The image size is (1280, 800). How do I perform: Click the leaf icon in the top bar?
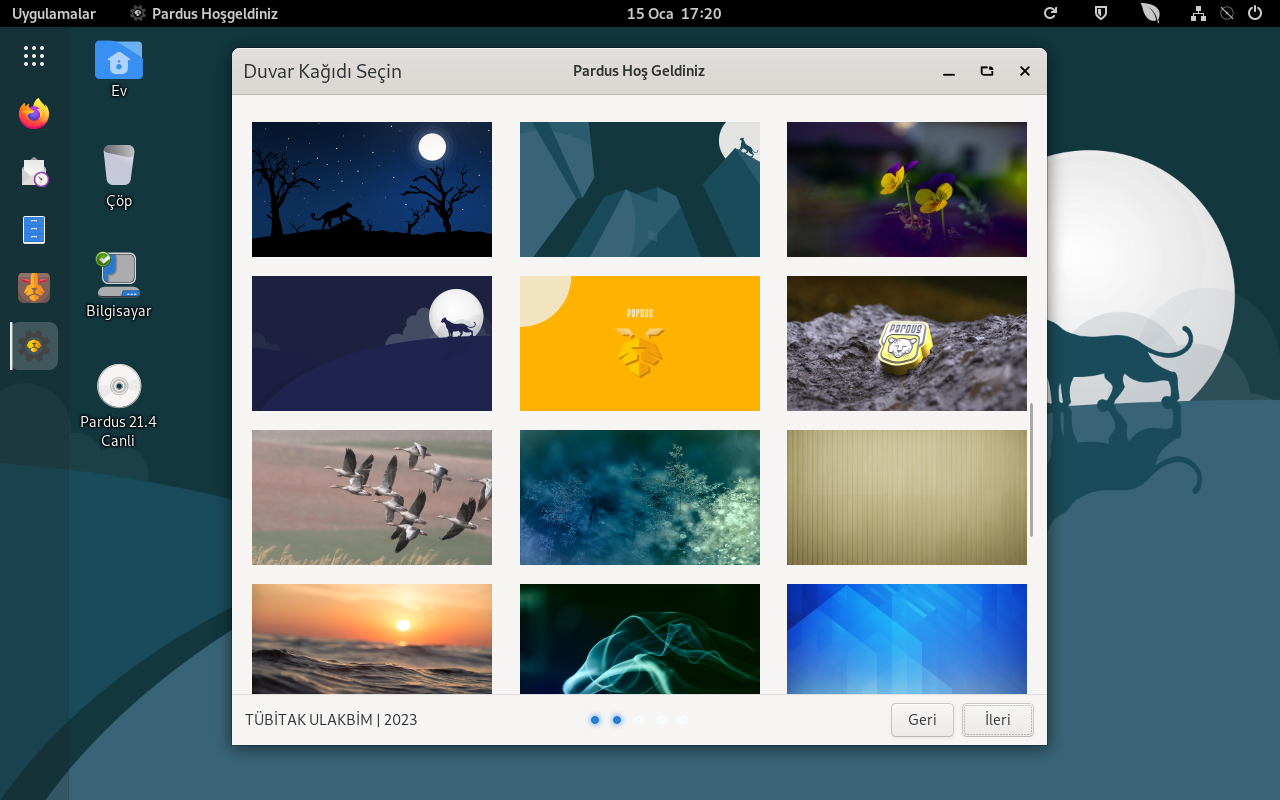click(x=1151, y=13)
